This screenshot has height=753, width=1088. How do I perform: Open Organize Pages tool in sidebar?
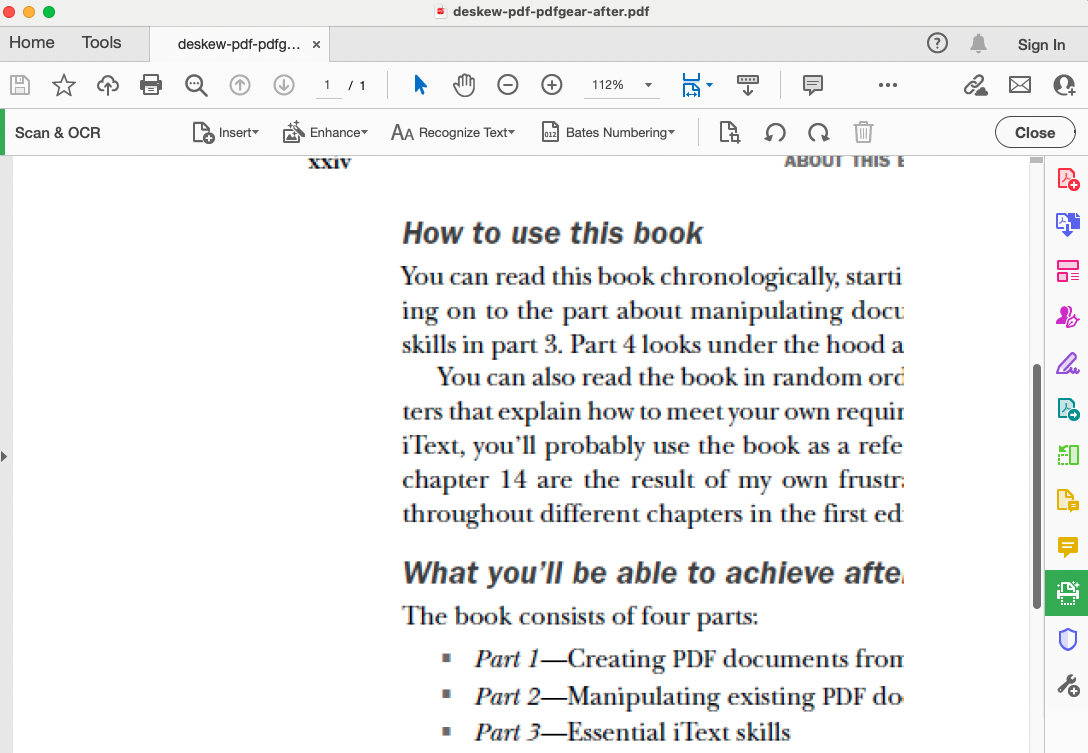1068,271
